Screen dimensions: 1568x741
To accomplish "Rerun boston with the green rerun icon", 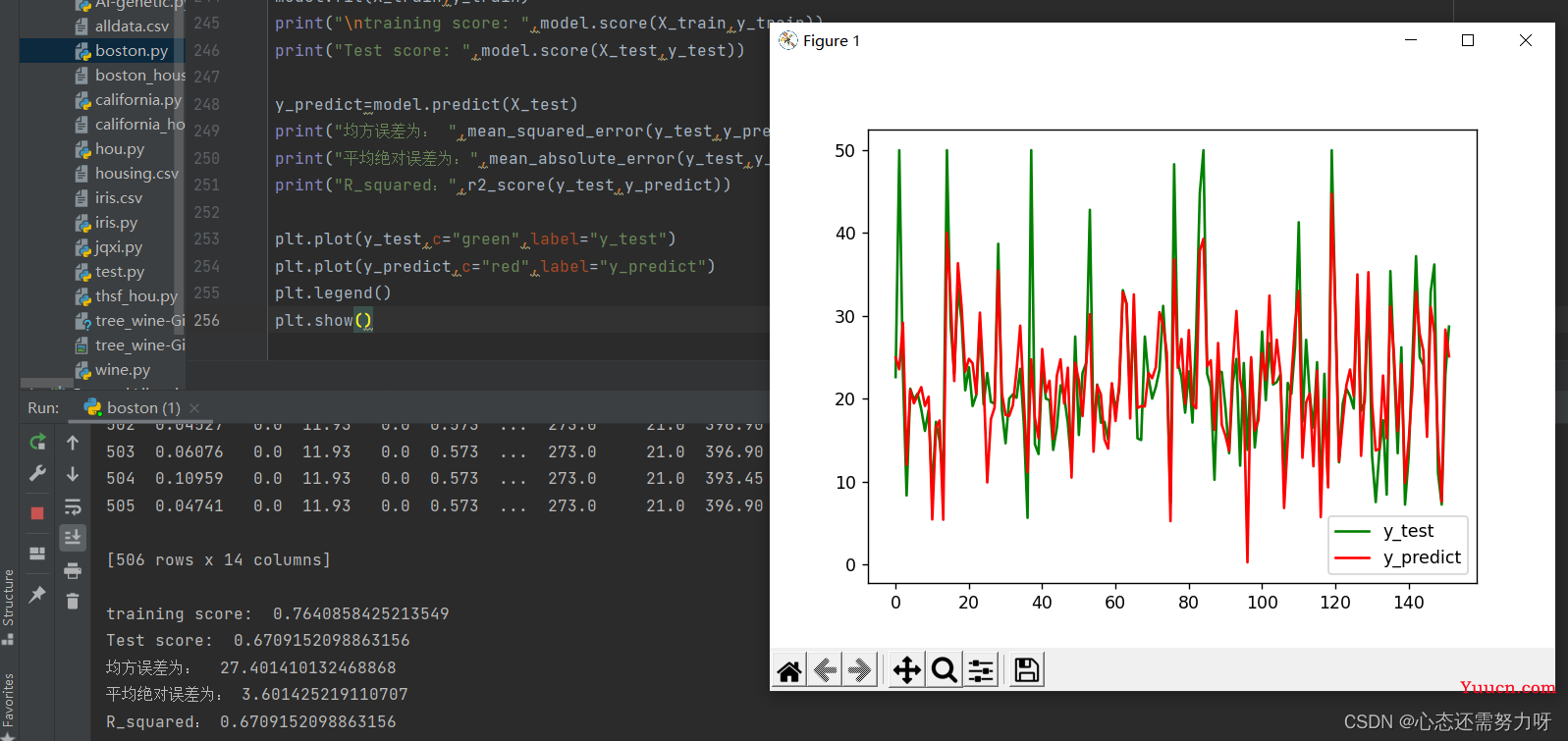I will (37, 443).
